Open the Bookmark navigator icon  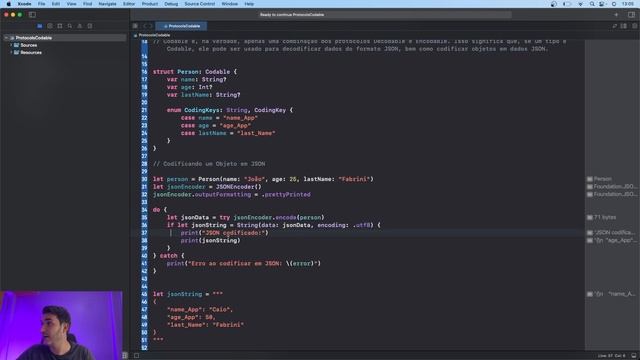pyautogui.click(x=60, y=26)
